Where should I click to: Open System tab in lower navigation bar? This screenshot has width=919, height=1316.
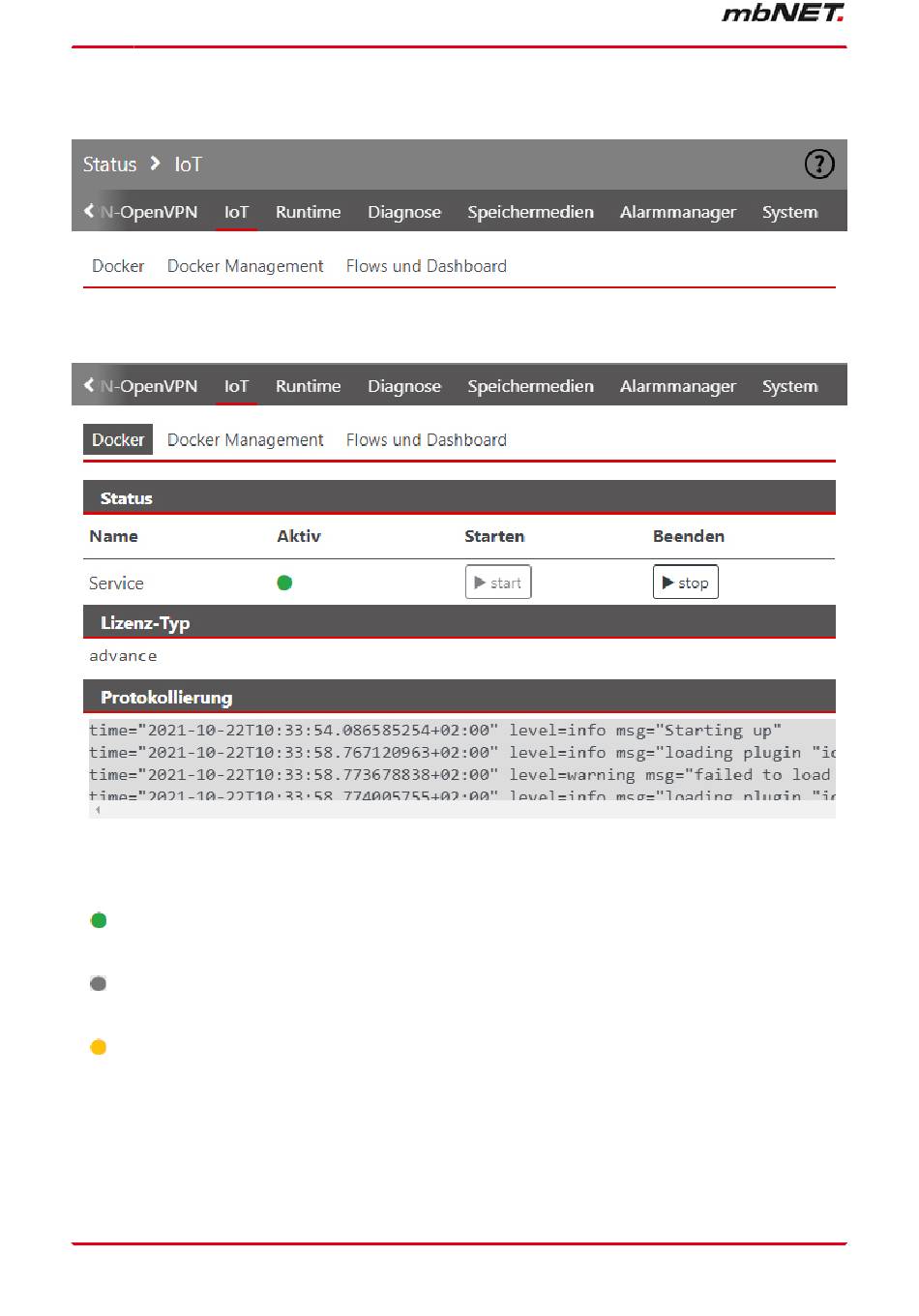[x=789, y=386]
